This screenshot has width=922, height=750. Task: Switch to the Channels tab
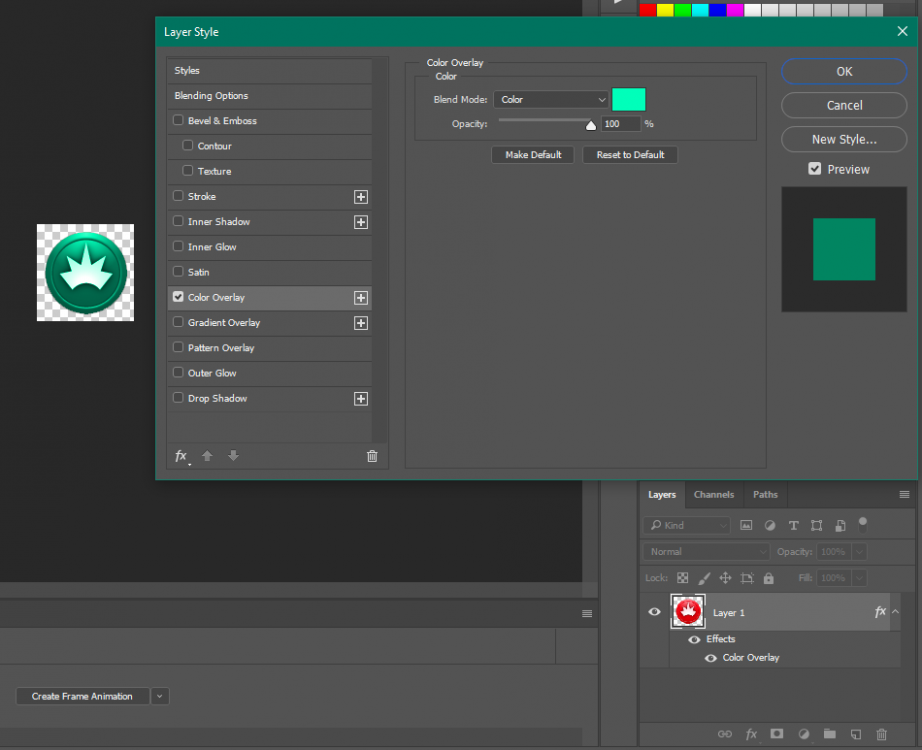click(x=714, y=495)
